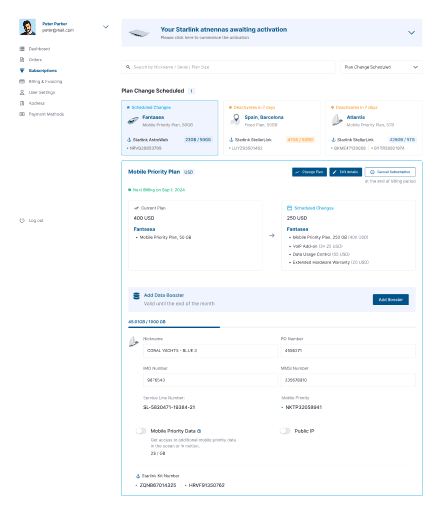
Task: Expand the Peter Parker account chevron
Action: pyautogui.click(x=106, y=27)
